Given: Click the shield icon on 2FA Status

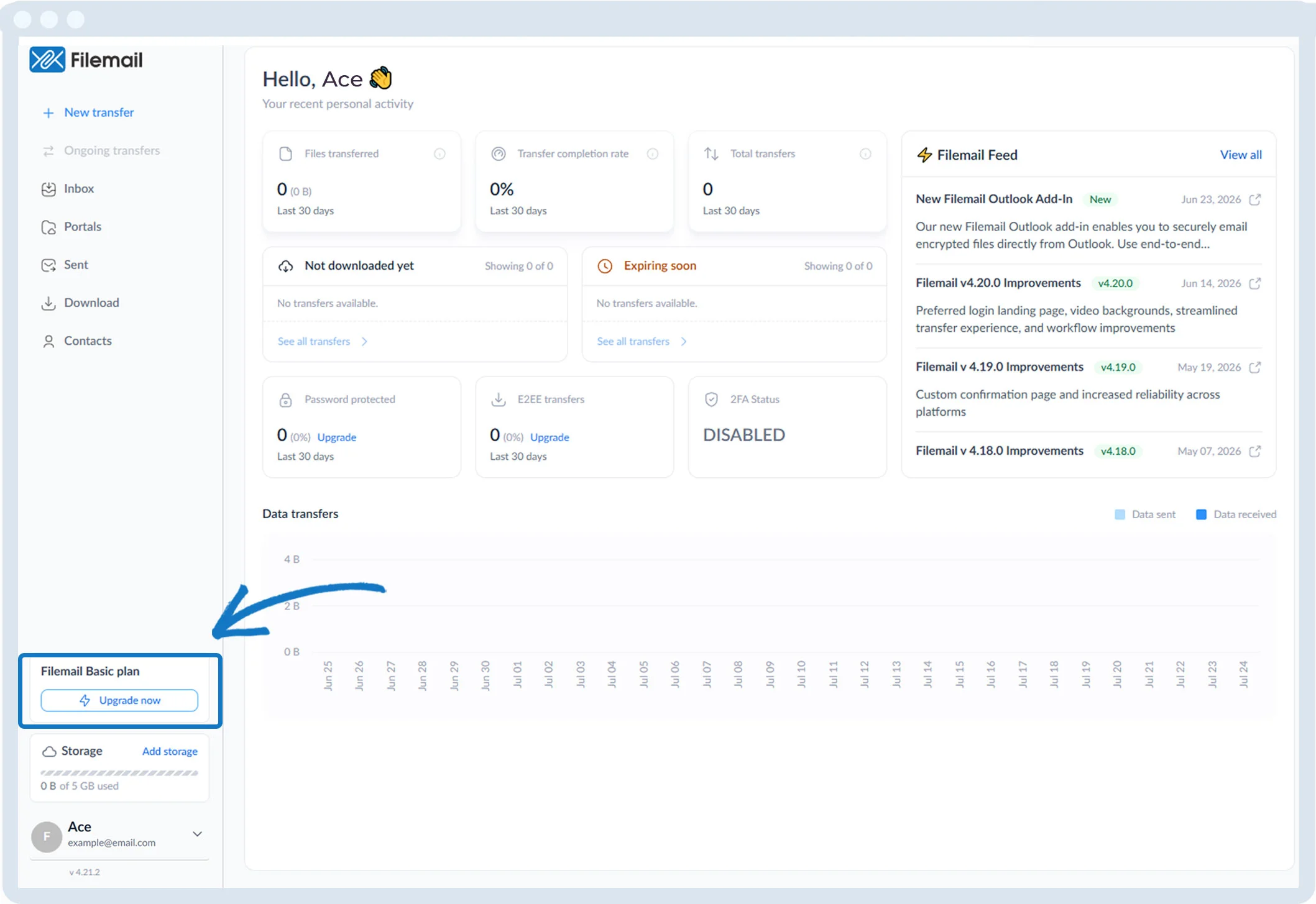Looking at the screenshot, I should point(711,399).
